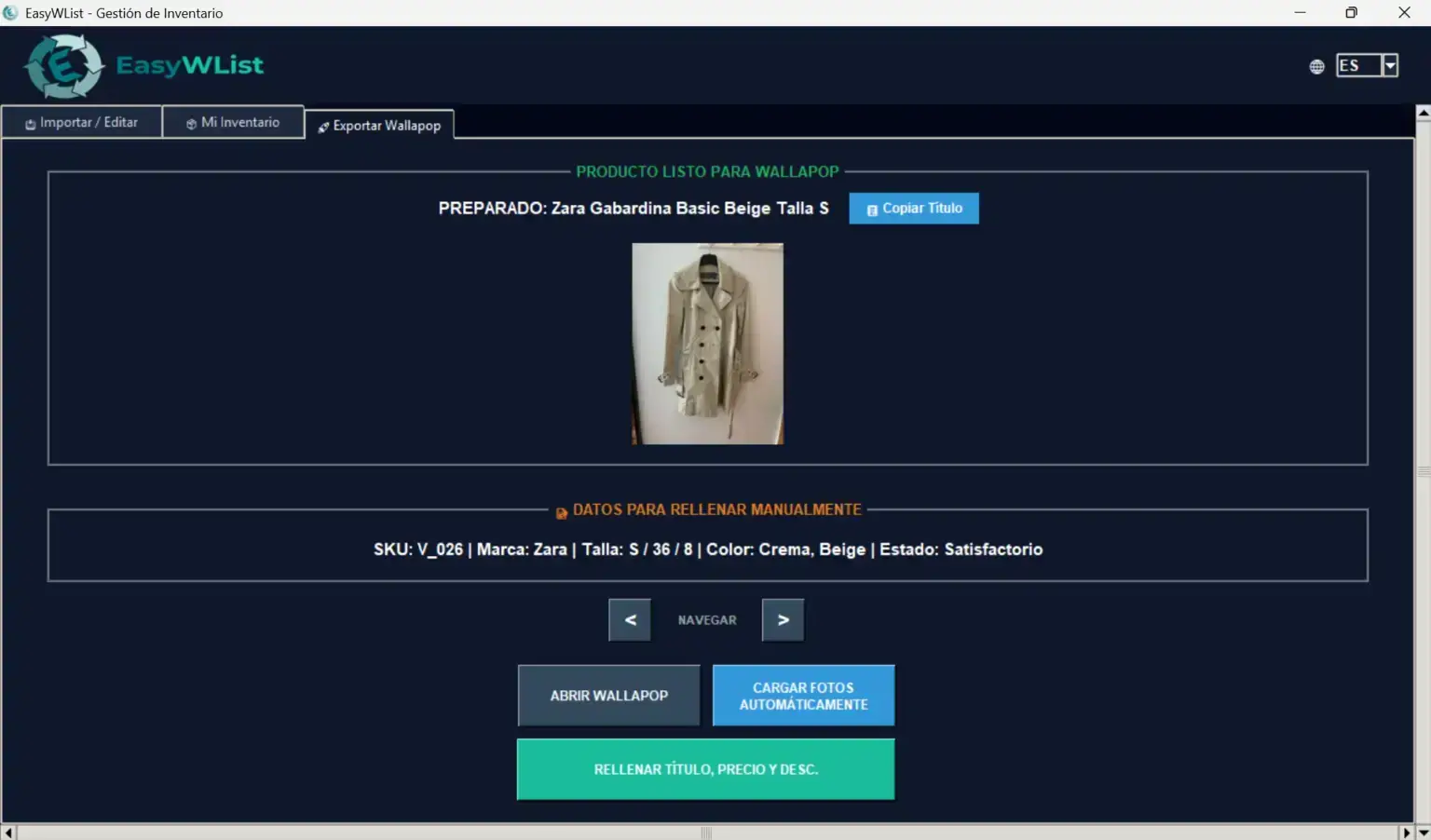Screen dimensions: 1431x840
Task: Click the EasyWList icon in the title bar
Action: [x=10, y=12]
